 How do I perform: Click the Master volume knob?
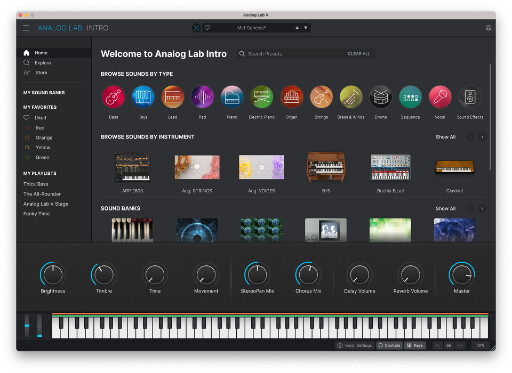(462, 275)
